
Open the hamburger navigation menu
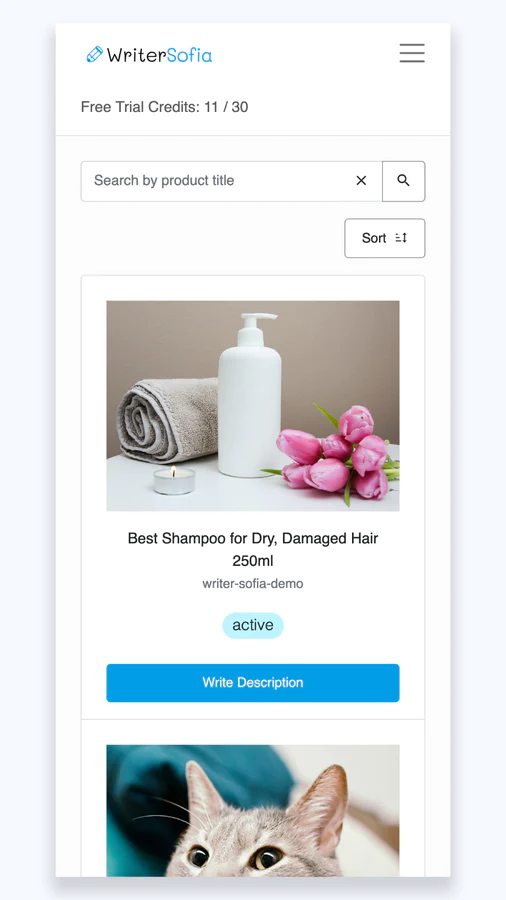(x=412, y=53)
